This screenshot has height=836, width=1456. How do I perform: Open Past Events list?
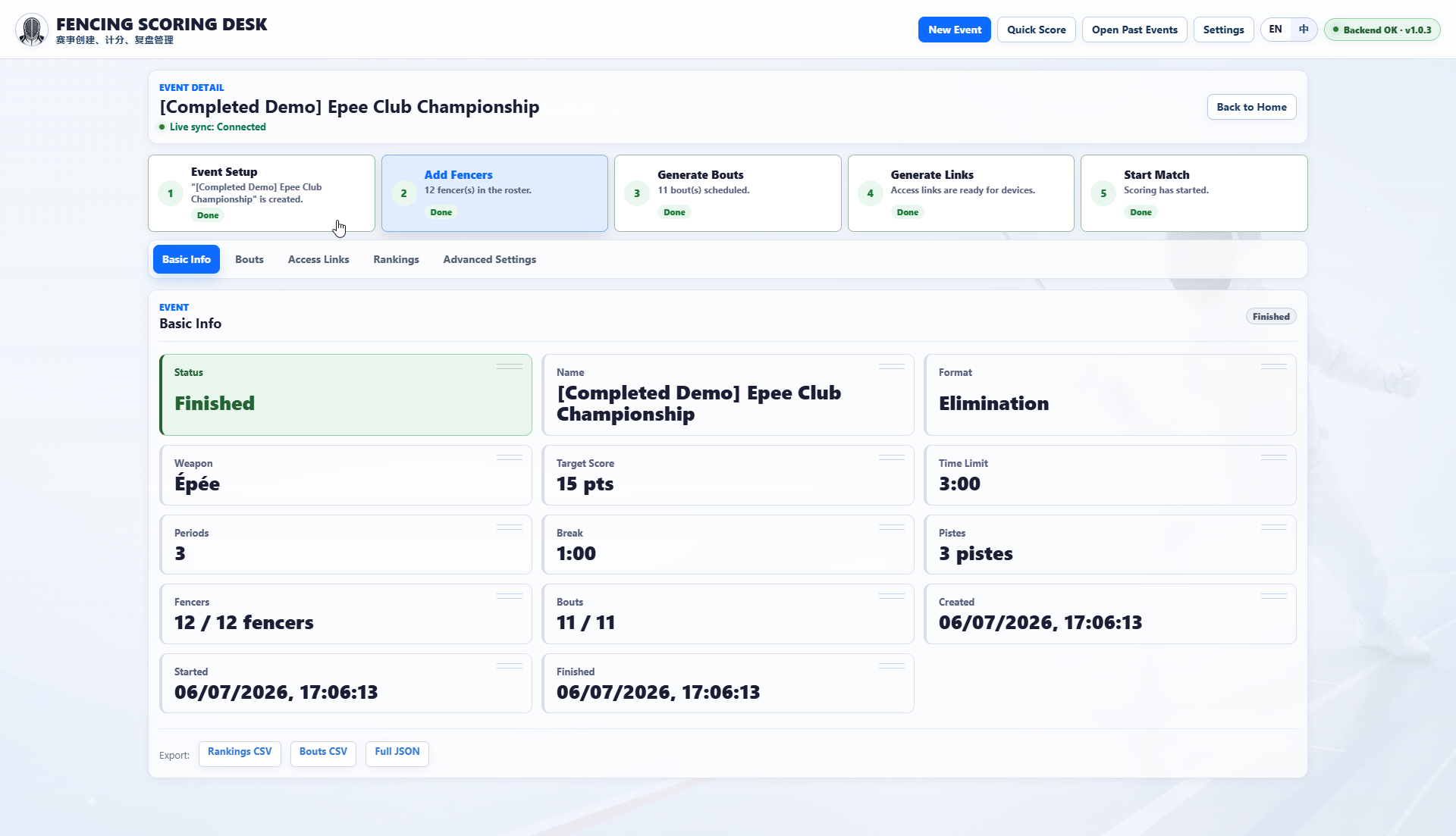(x=1134, y=30)
